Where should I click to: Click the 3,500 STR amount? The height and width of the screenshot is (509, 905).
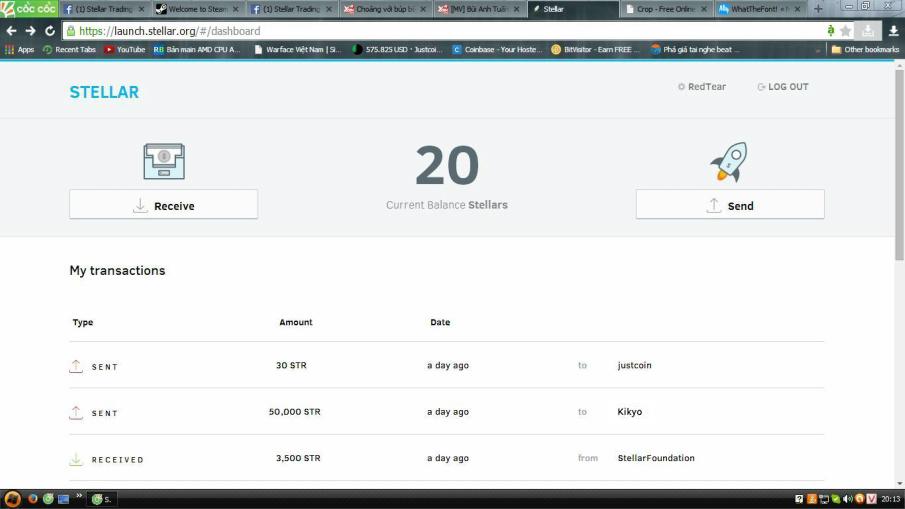coord(298,458)
